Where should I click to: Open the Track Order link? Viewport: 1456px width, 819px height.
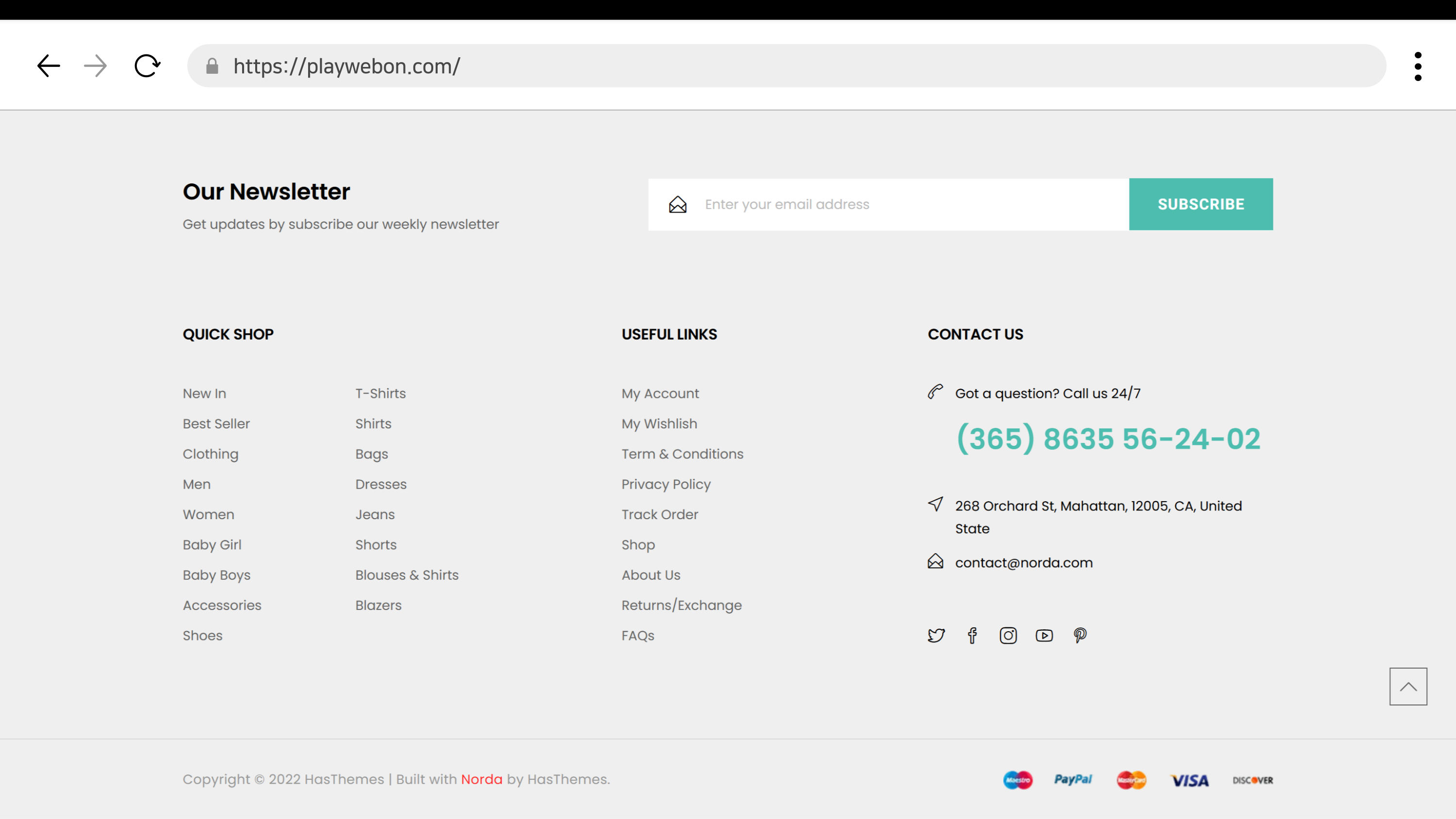pyautogui.click(x=660, y=514)
